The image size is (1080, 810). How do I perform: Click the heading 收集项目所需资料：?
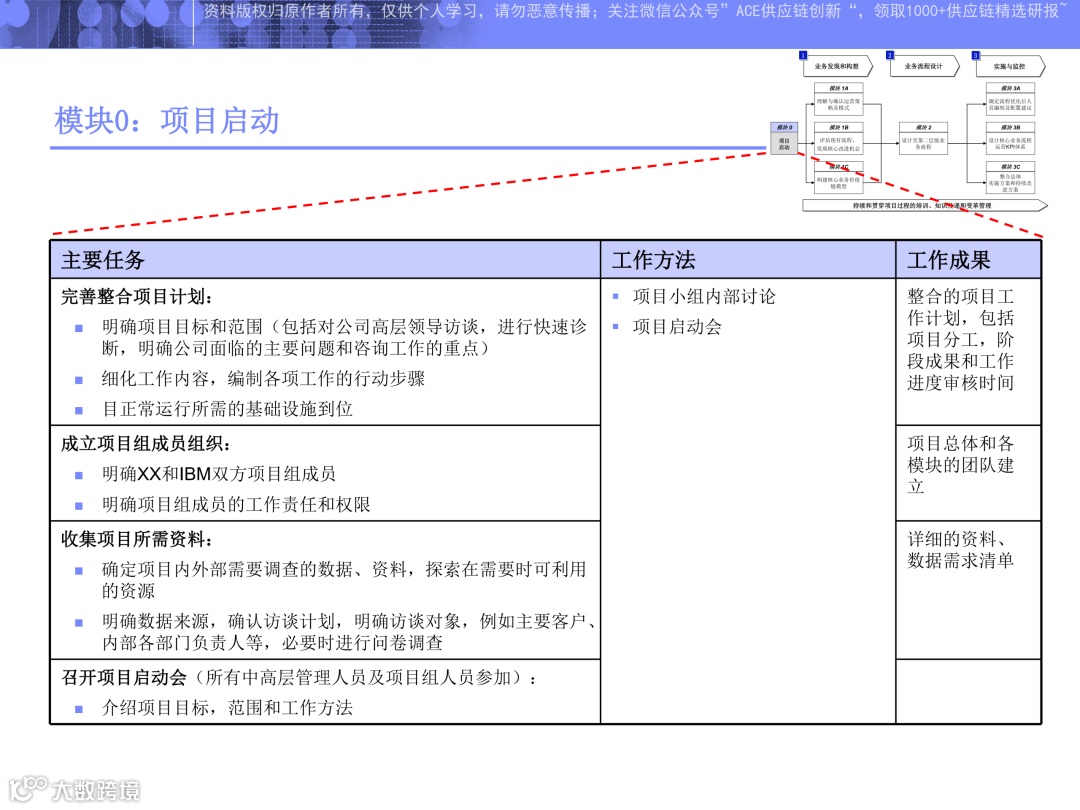[x=137, y=539]
